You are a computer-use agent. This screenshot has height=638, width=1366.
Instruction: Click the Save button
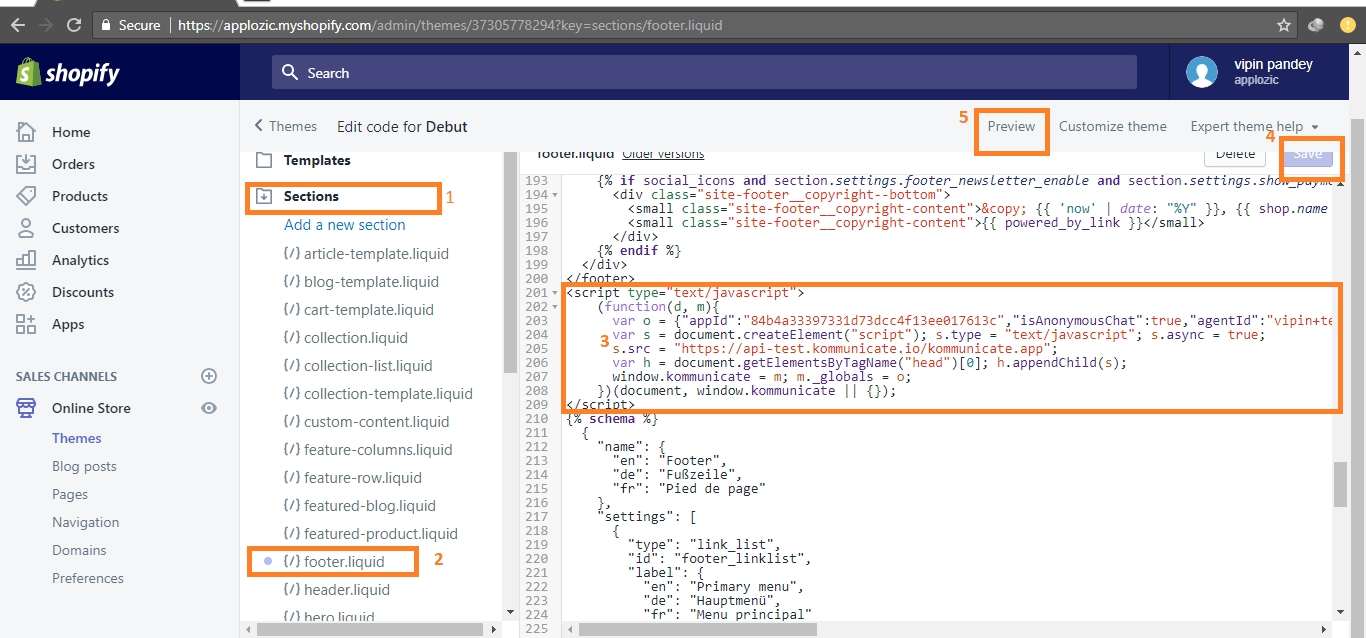point(1307,154)
